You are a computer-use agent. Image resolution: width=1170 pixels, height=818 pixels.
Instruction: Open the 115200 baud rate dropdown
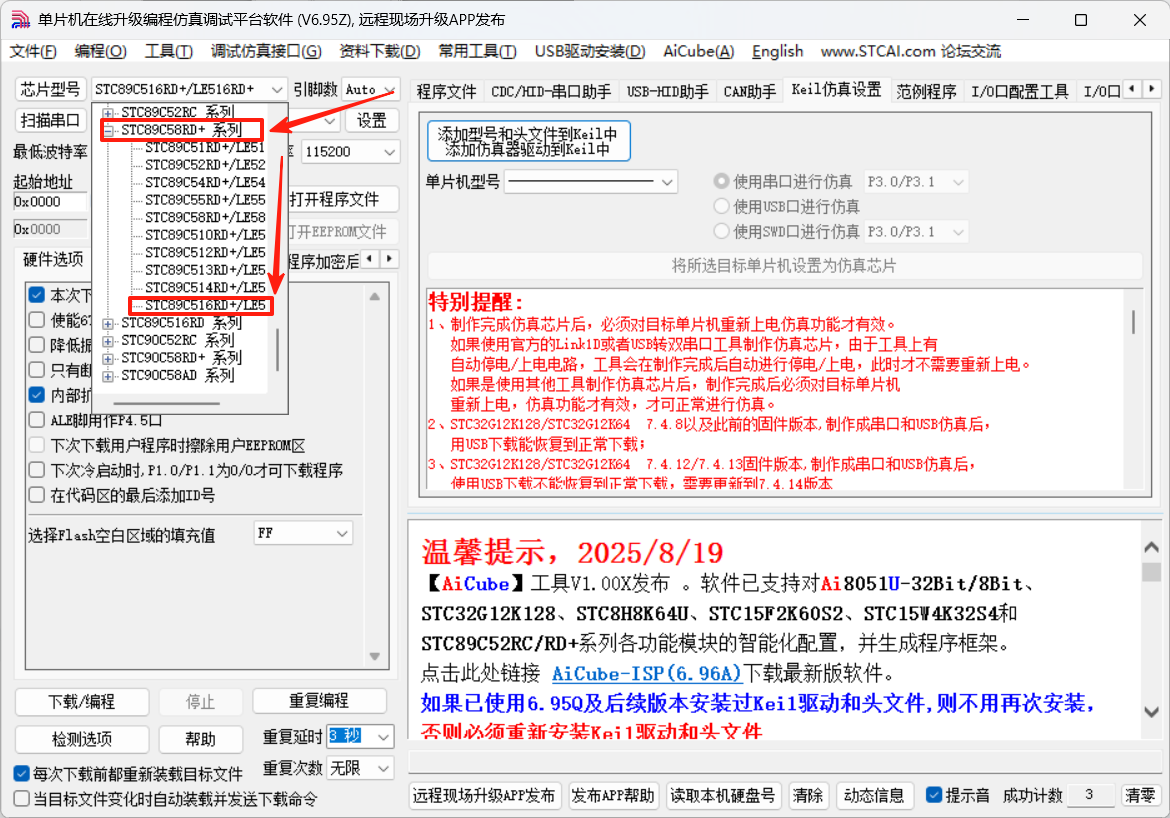[x=350, y=152]
